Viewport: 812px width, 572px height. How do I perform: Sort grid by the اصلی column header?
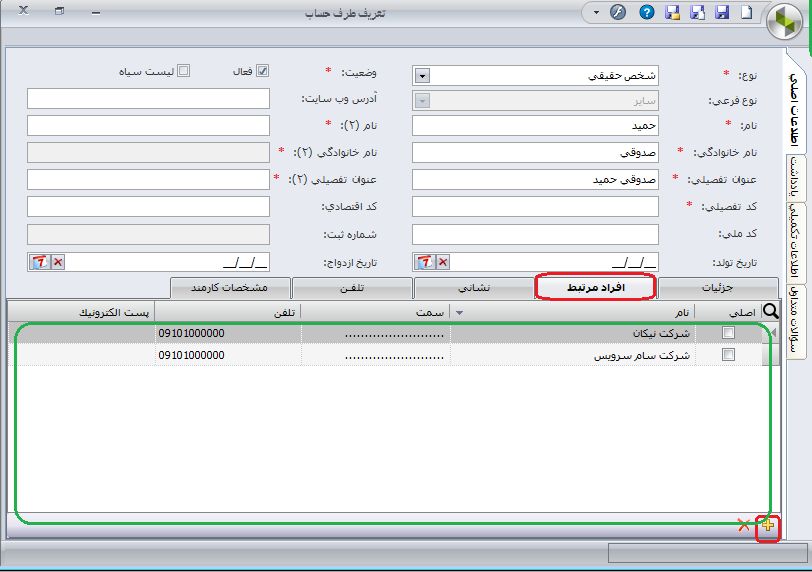tap(728, 312)
